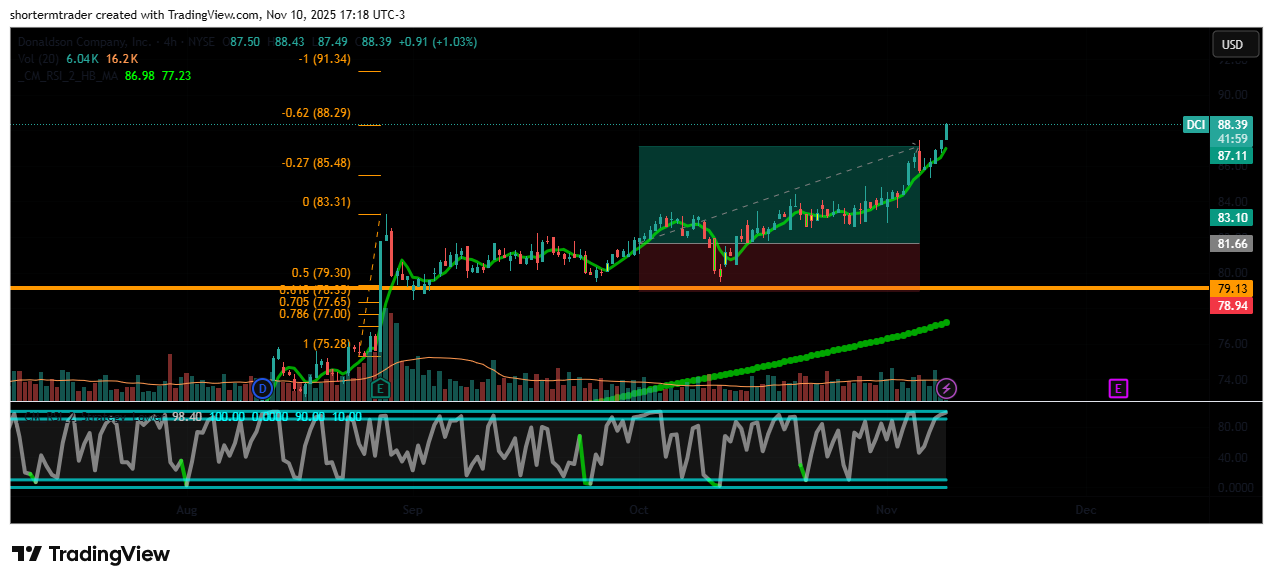Click the TradingView logo at bottom left
Viewport: 1273px width, 584px height.
(91, 554)
